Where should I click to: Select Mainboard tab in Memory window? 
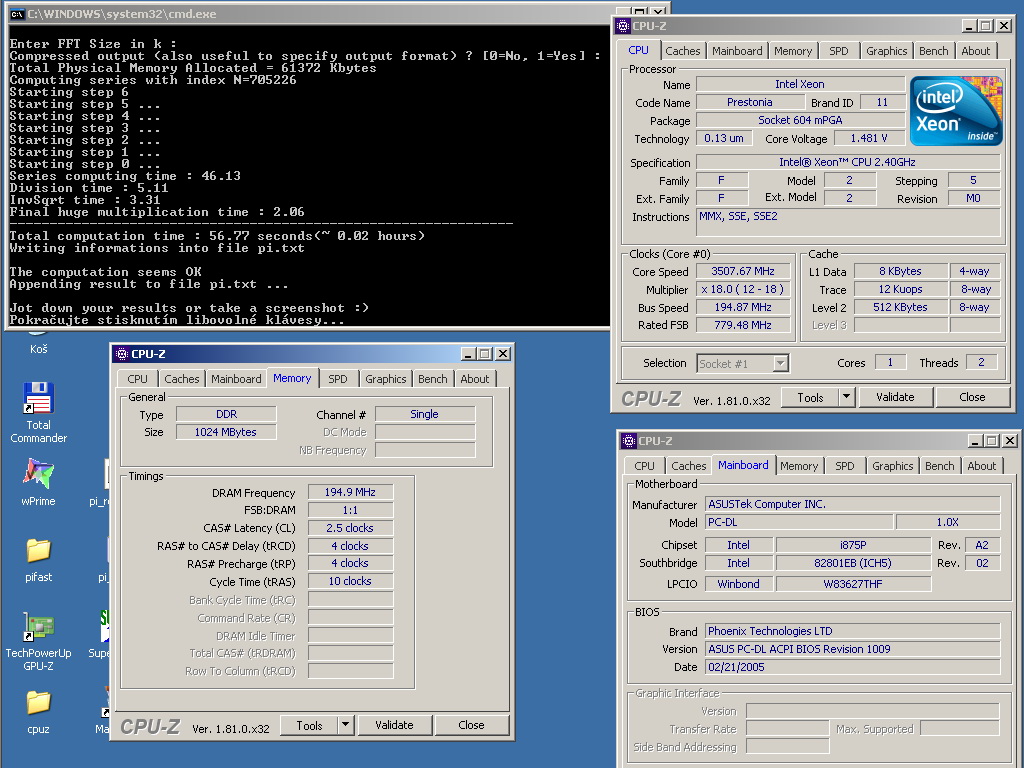[236, 379]
